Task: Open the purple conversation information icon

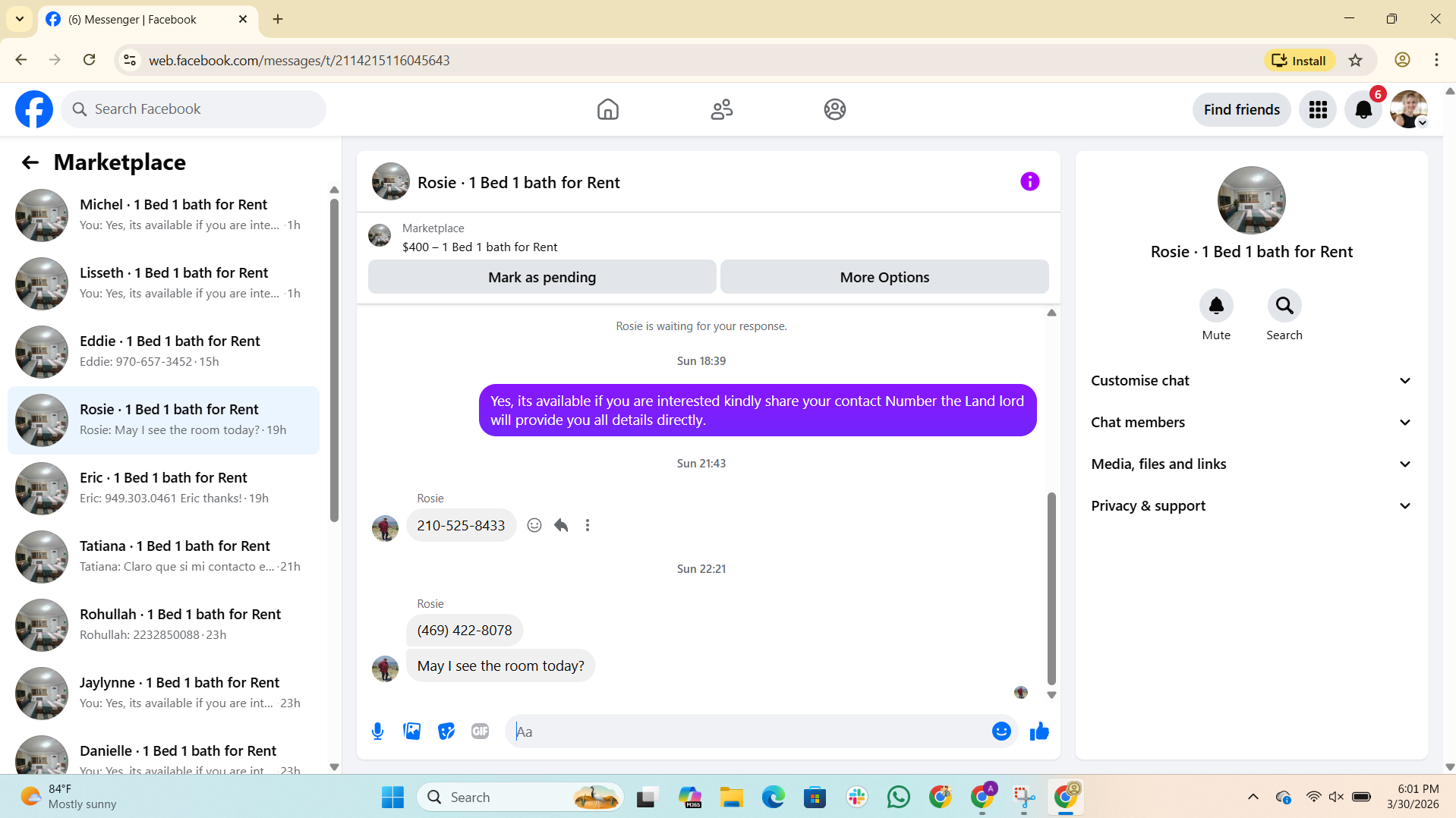Action: click(1029, 181)
